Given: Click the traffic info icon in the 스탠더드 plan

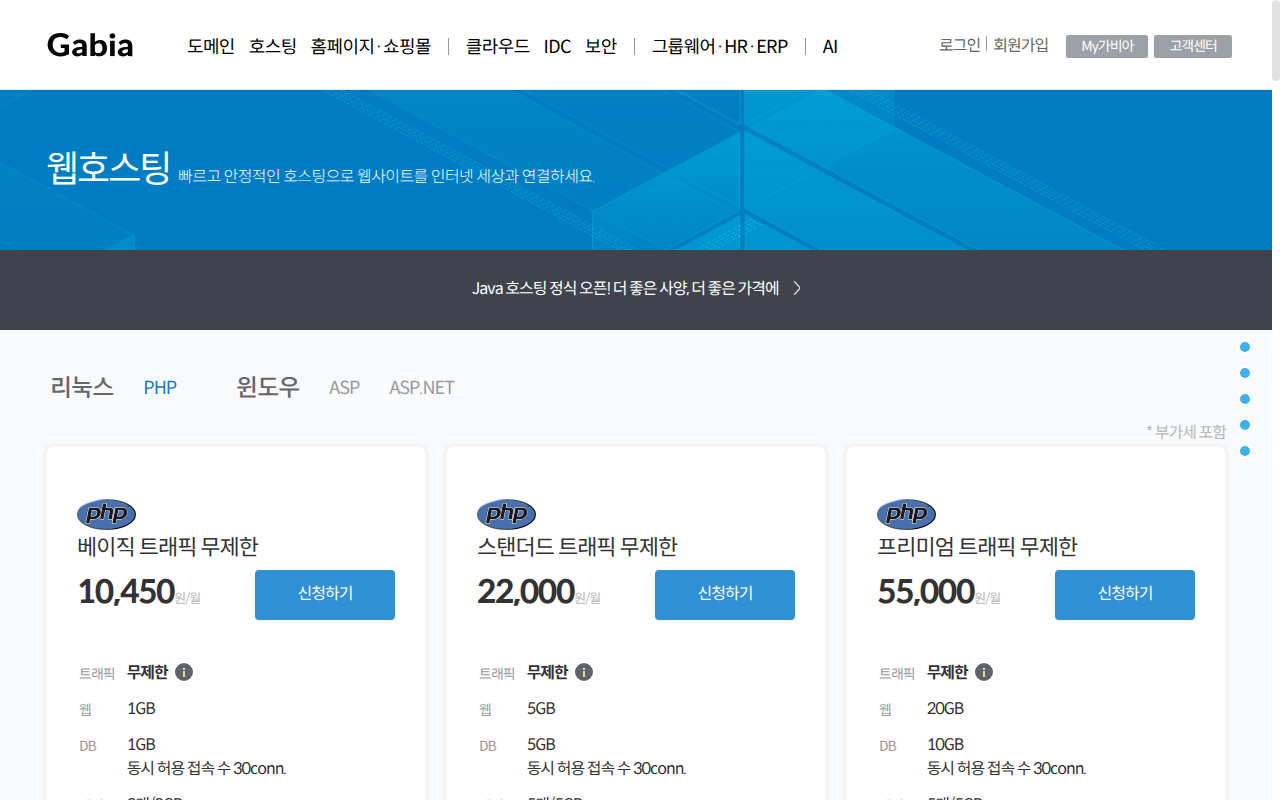Looking at the screenshot, I should [584, 672].
